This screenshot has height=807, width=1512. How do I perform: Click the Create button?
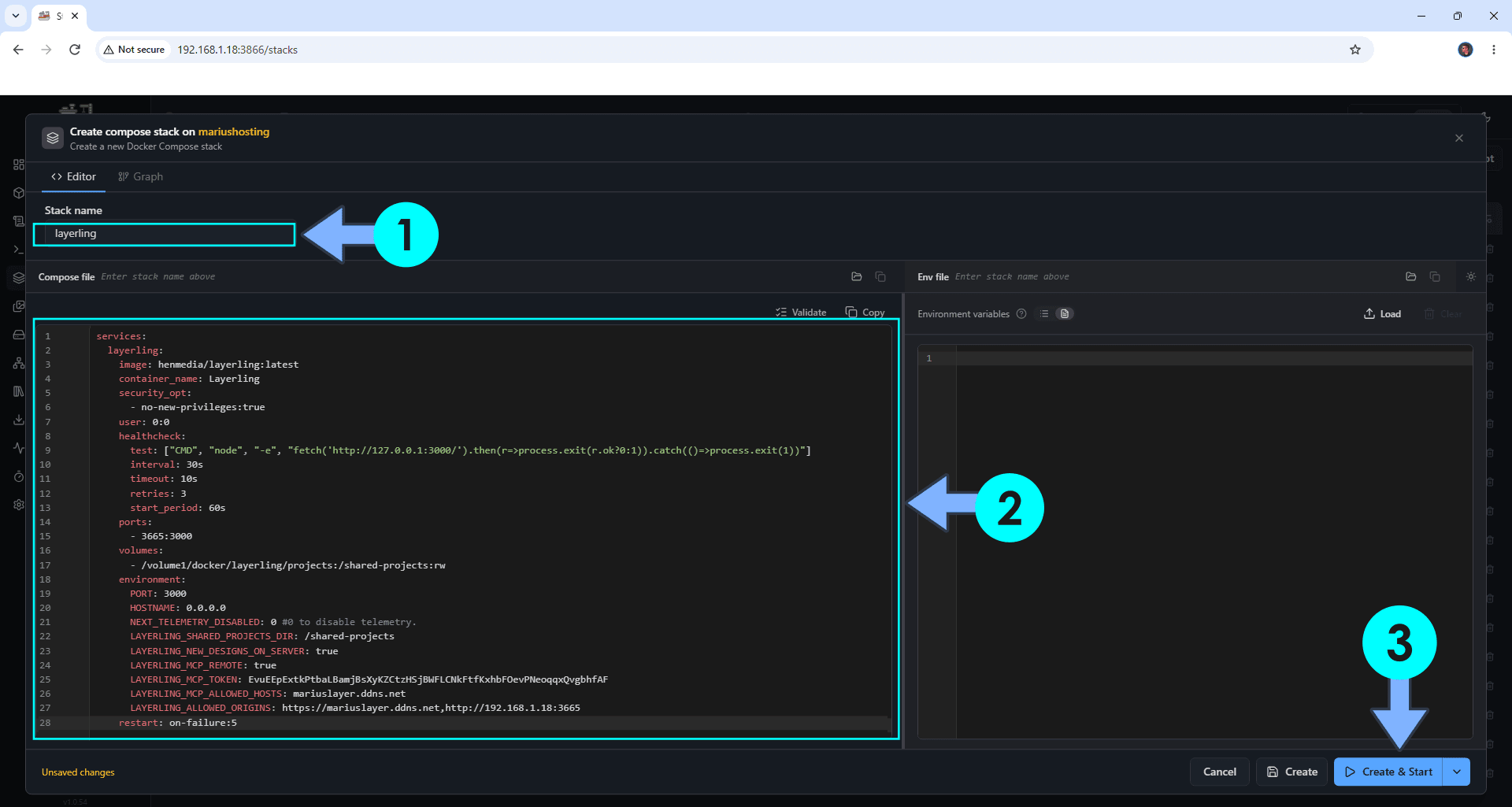(x=1291, y=772)
